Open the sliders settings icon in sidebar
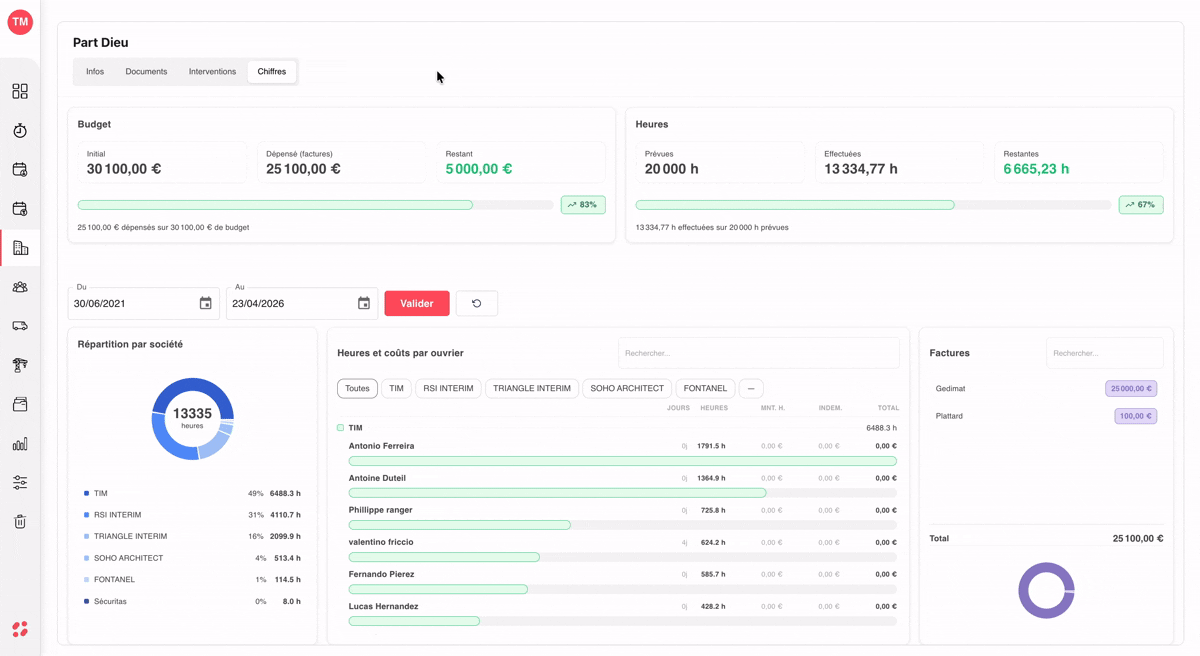This screenshot has height=656, width=1200. pos(20,482)
